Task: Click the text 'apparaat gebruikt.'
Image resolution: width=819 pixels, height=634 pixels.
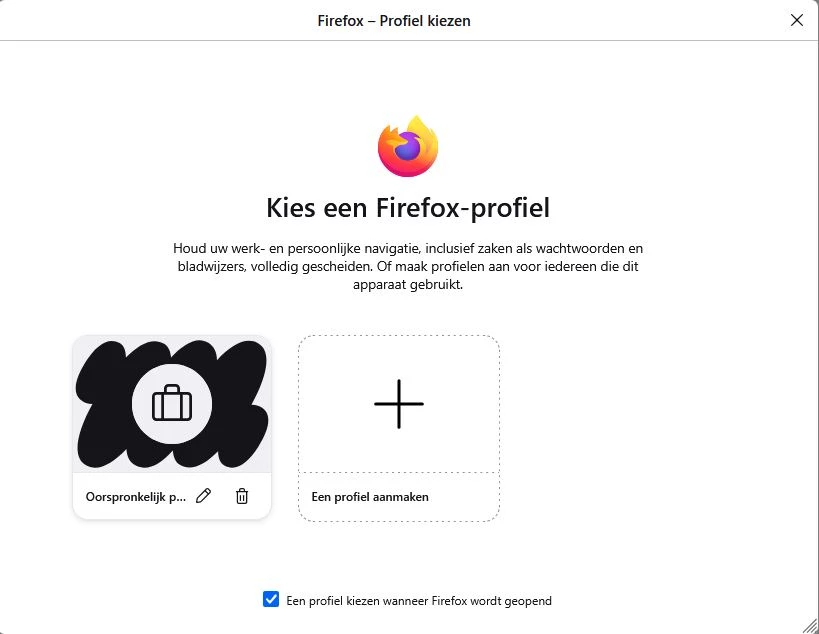Action: click(408, 285)
